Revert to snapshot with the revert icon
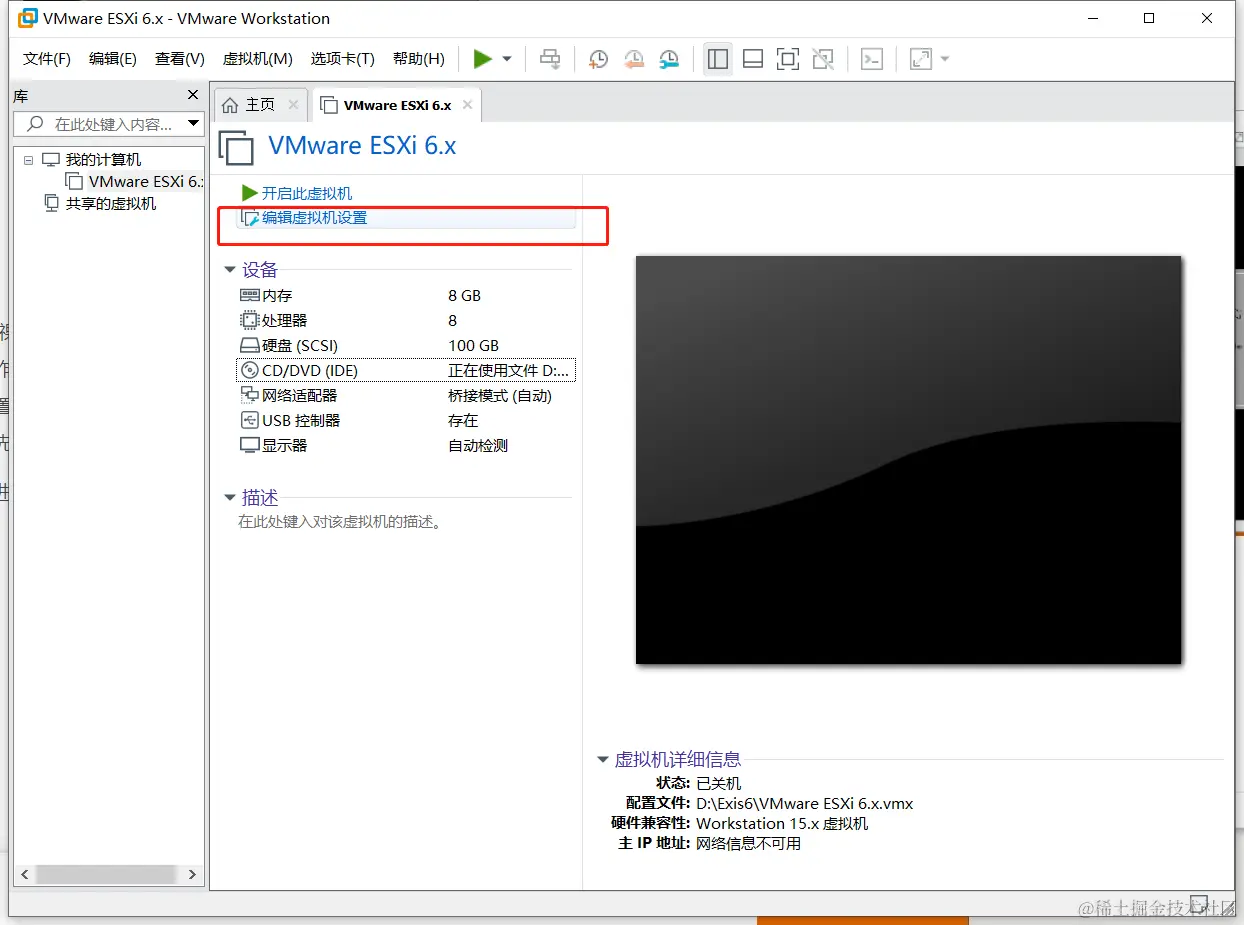The height and width of the screenshot is (925, 1244). pos(633,59)
